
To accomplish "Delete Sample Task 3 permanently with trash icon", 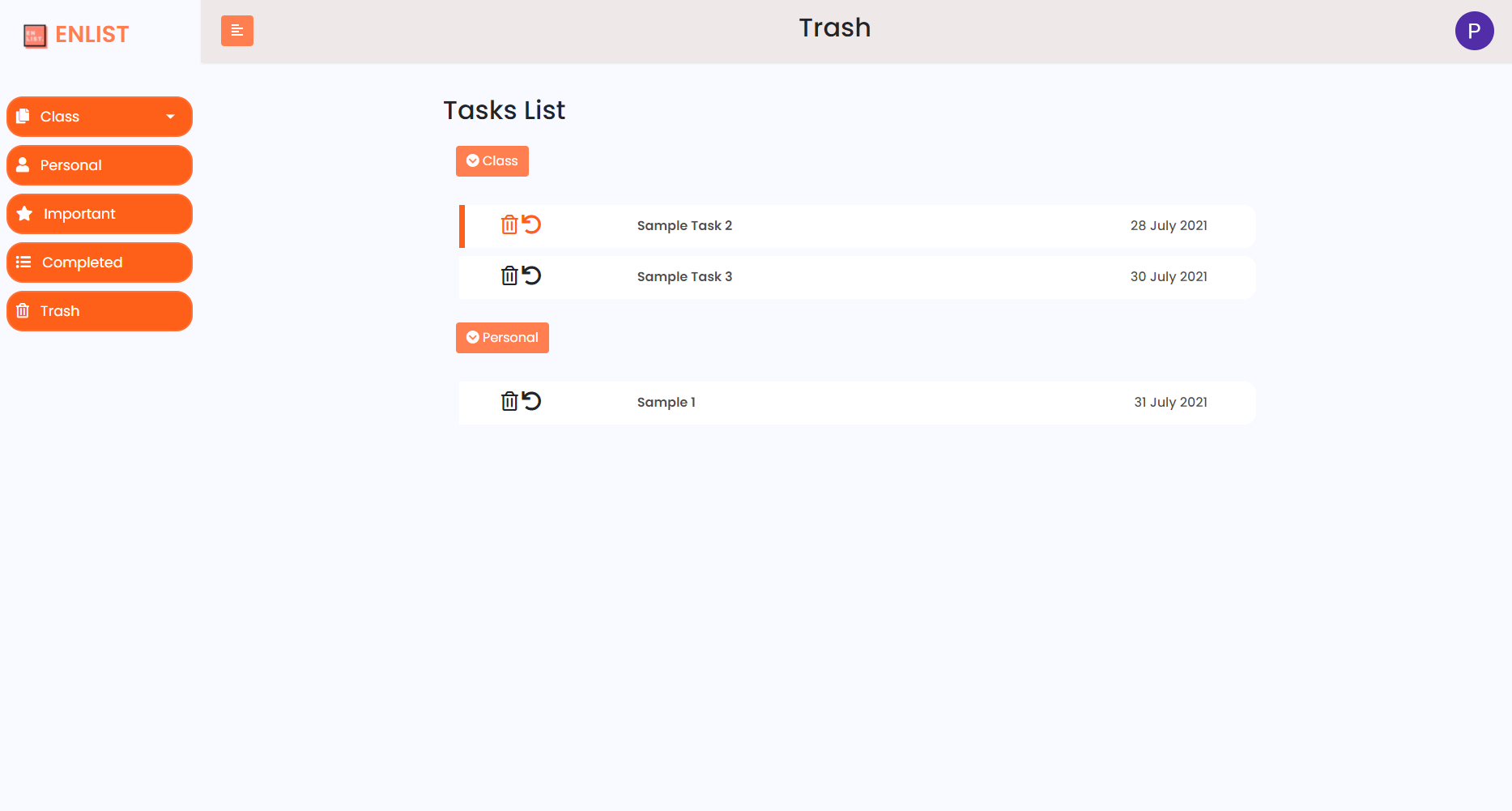I will pos(509,275).
